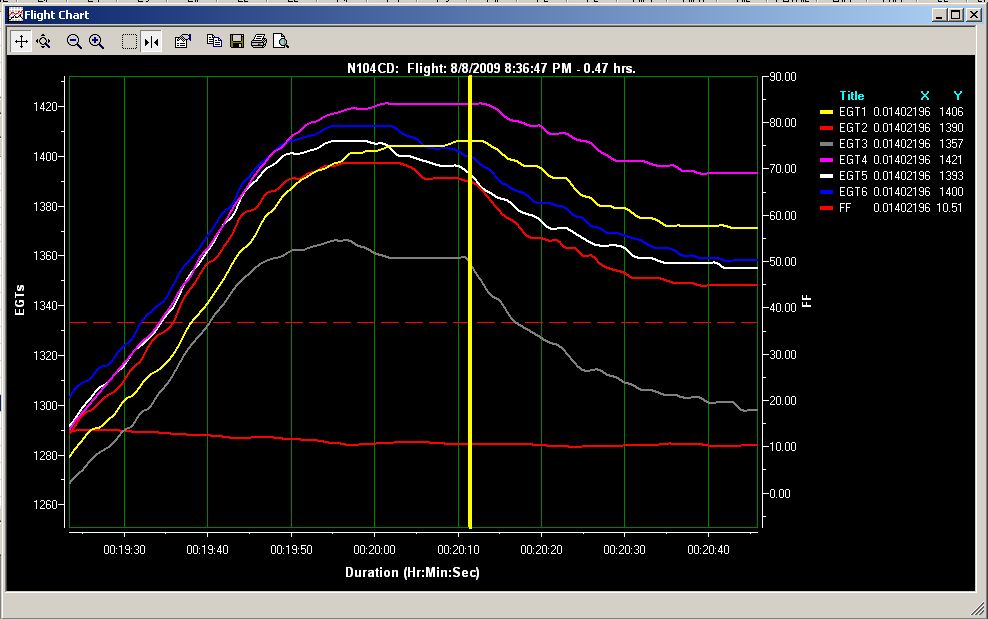The width and height of the screenshot is (988, 619).
Task: Click the Flight Chart title bar text
Action: pos(56,14)
